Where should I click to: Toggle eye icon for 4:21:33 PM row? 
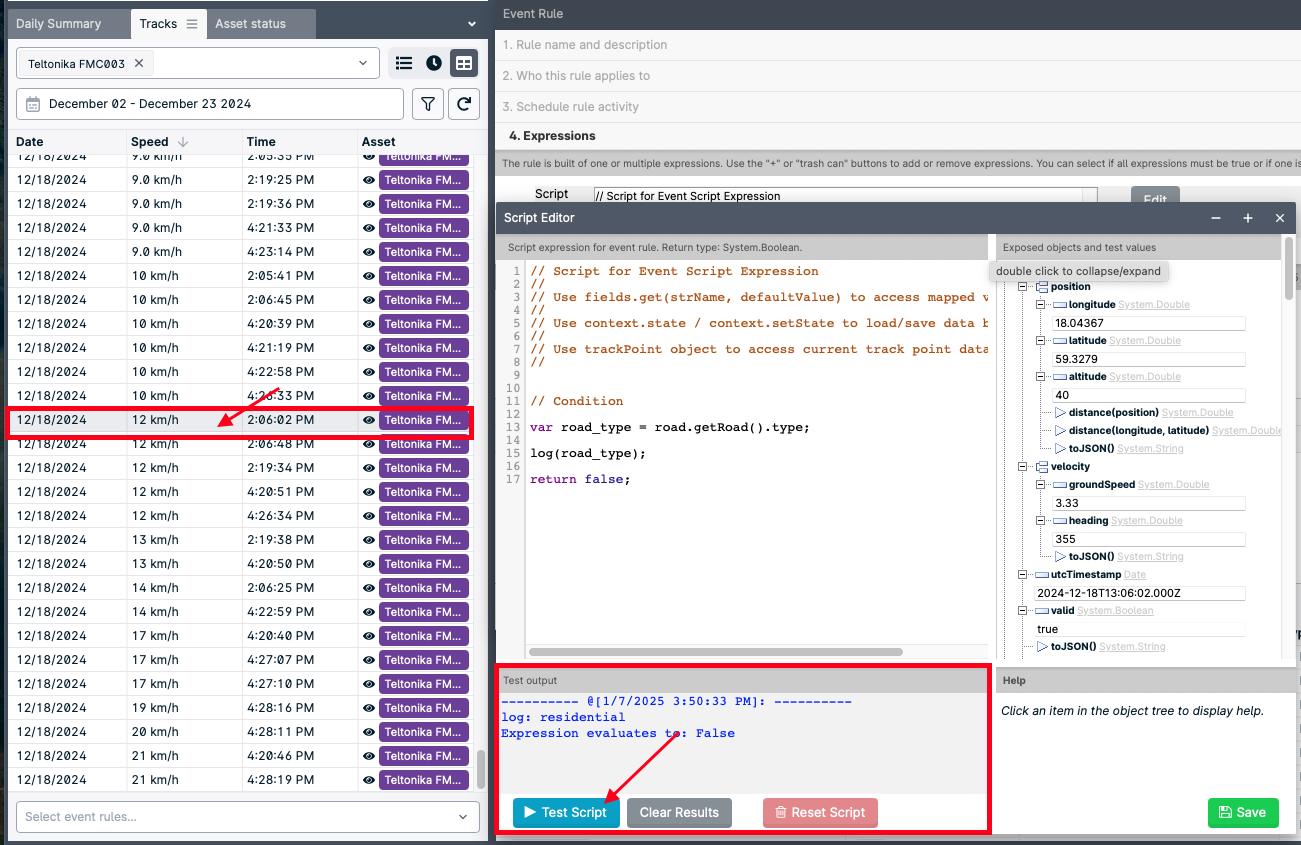pos(369,228)
